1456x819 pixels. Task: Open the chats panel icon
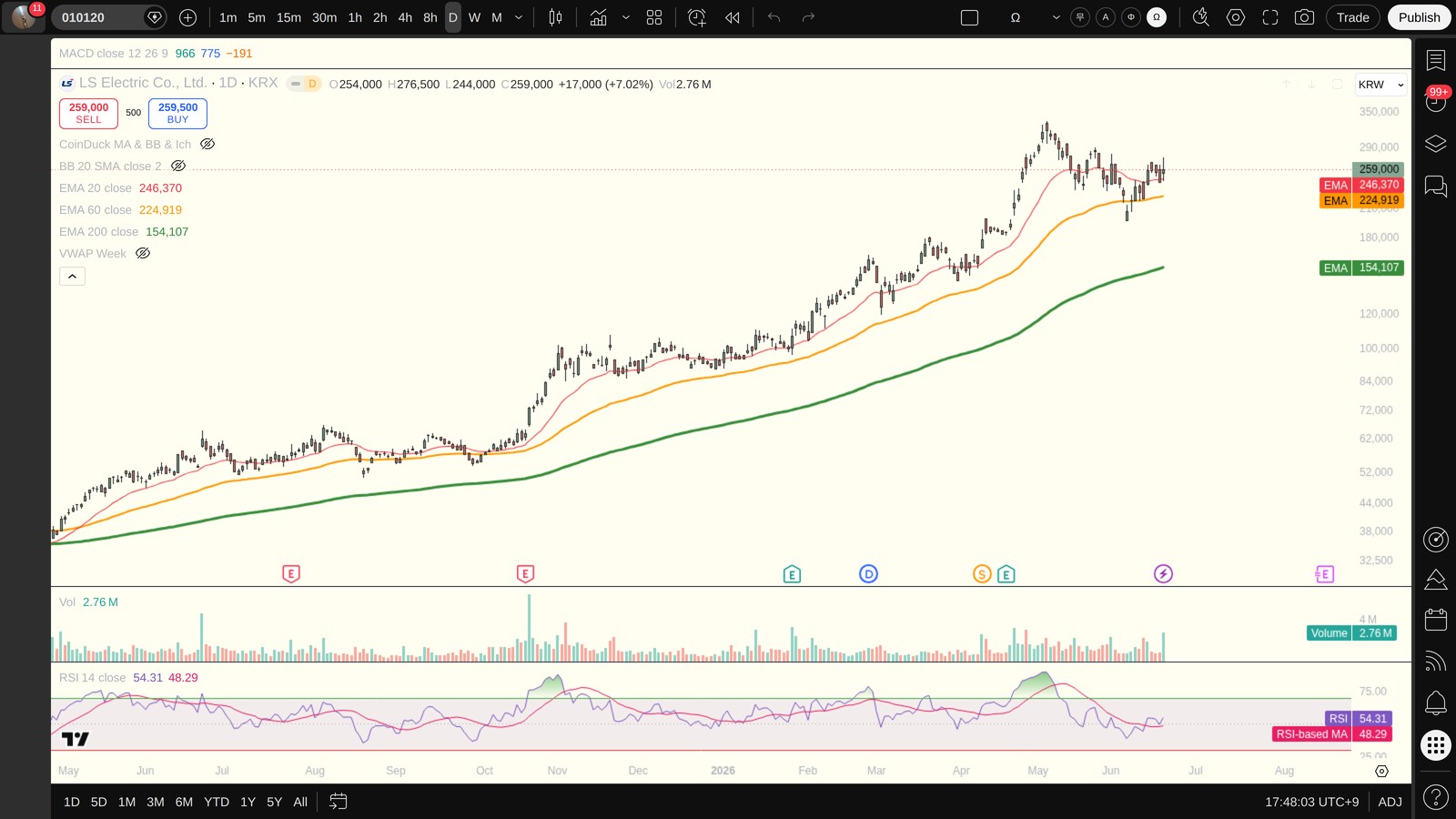1436,186
